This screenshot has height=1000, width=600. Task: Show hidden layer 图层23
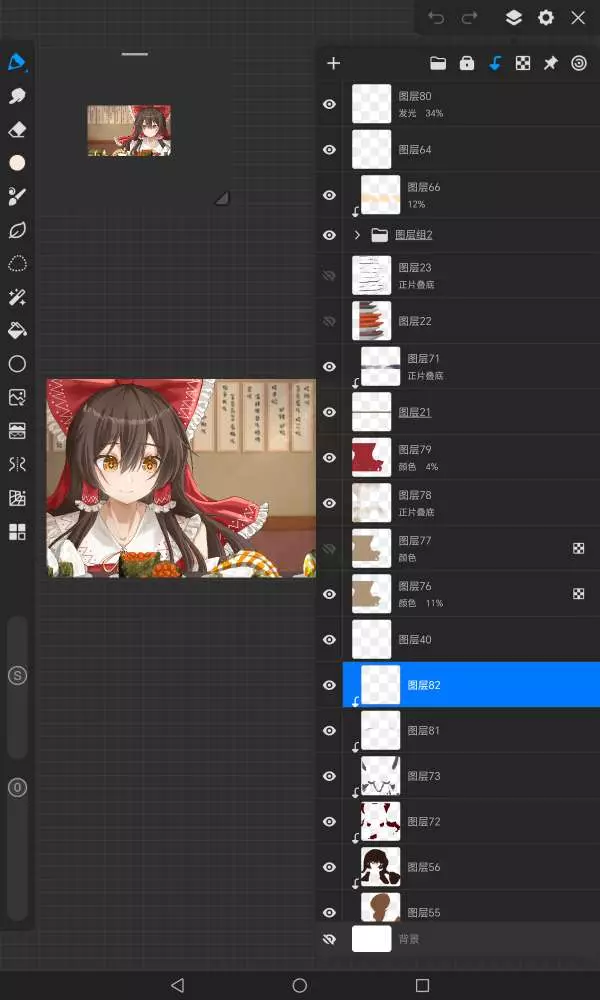click(329, 276)
